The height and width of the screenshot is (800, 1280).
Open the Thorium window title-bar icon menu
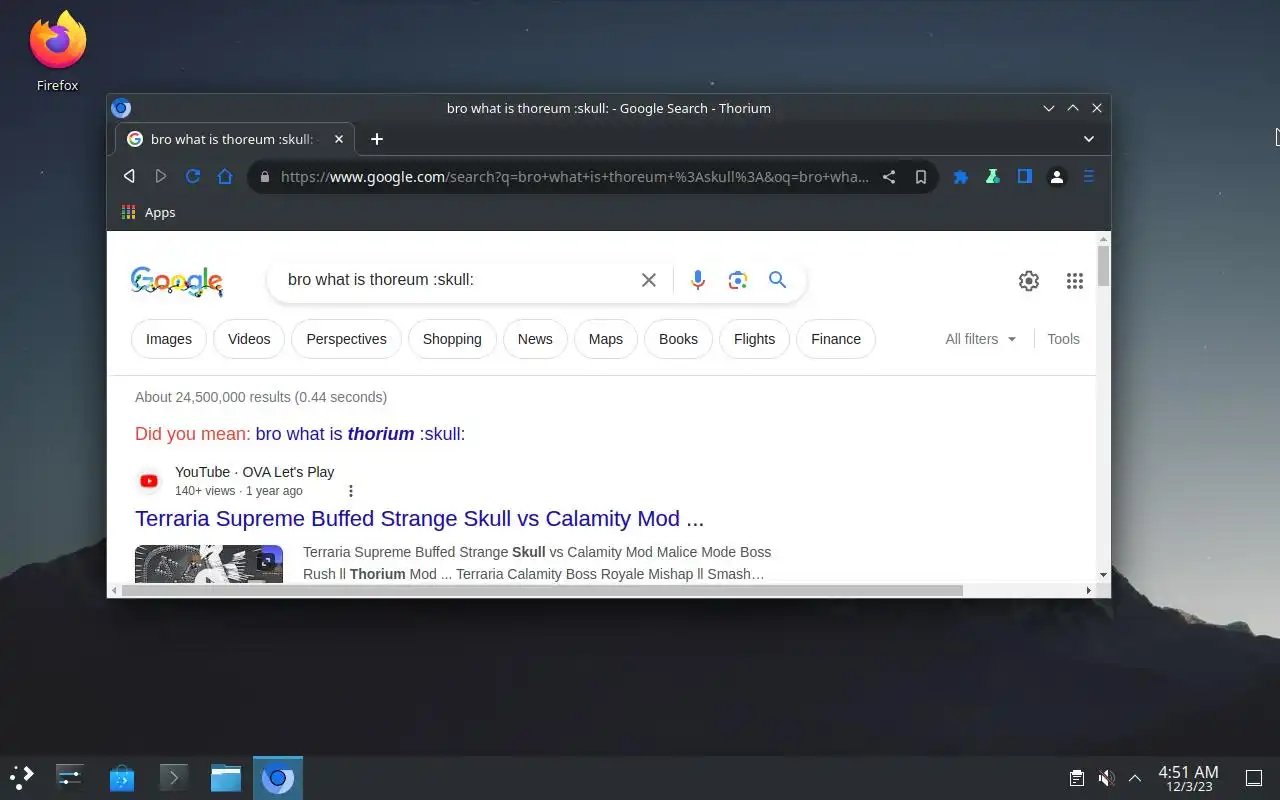click(121, 108)
